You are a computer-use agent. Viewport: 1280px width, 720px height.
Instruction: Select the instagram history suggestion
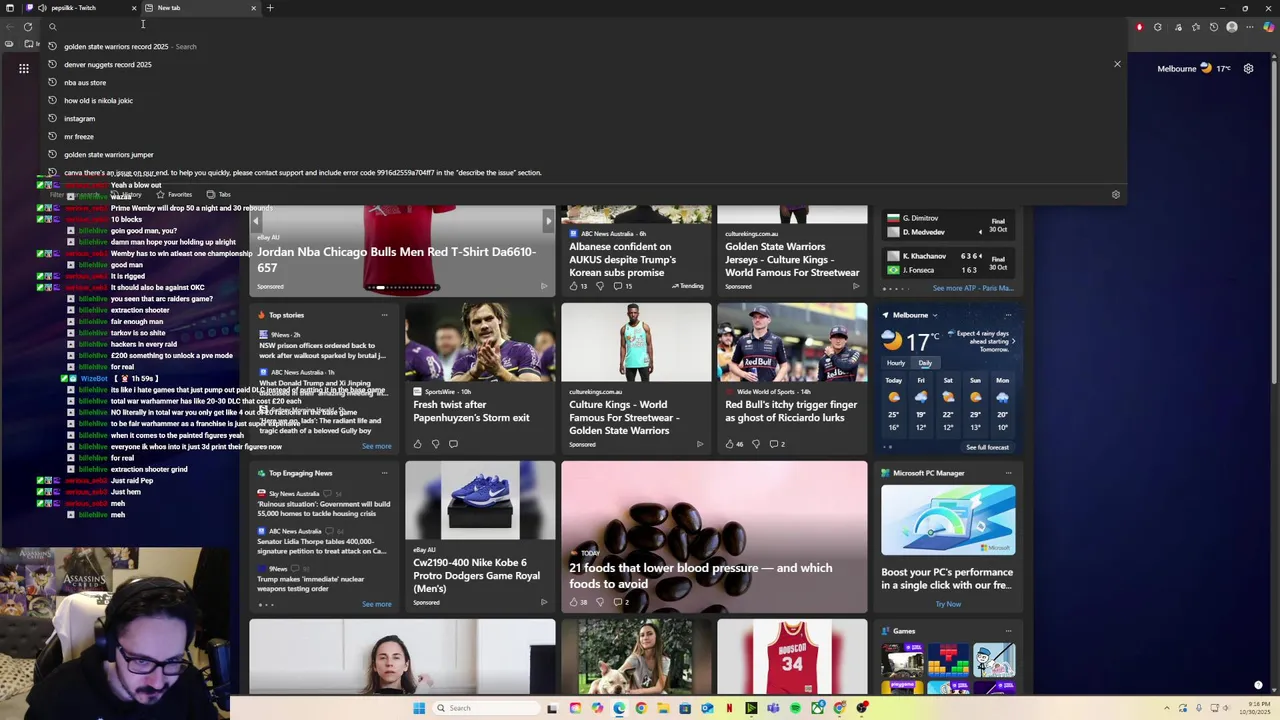[585, 118]
